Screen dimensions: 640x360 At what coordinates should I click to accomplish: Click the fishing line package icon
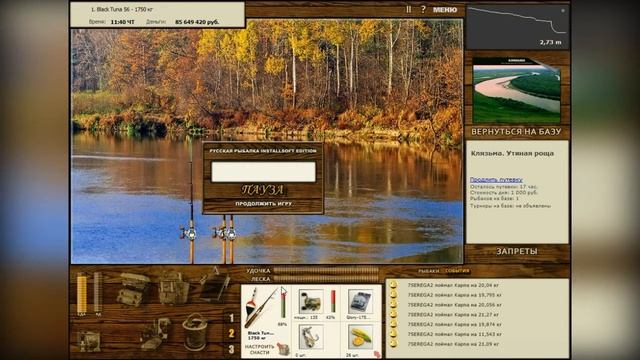tap(360, 301)
